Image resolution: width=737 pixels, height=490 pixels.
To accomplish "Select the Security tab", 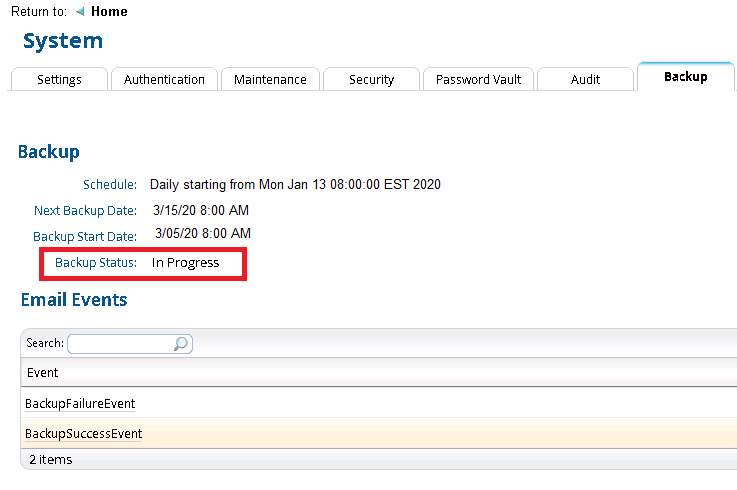I will (x=371, y=80).
